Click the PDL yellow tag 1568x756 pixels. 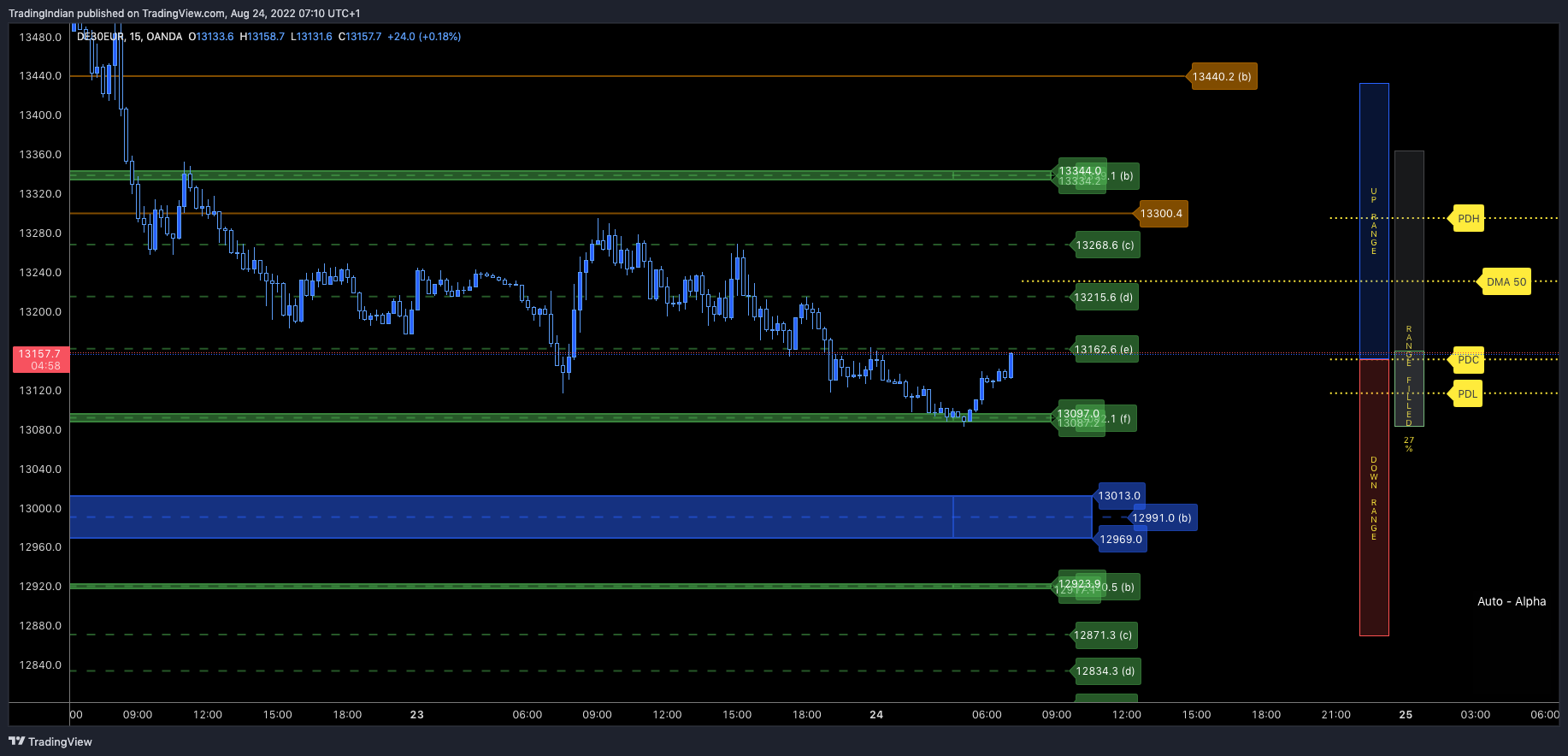click(x=1467, y=394)
